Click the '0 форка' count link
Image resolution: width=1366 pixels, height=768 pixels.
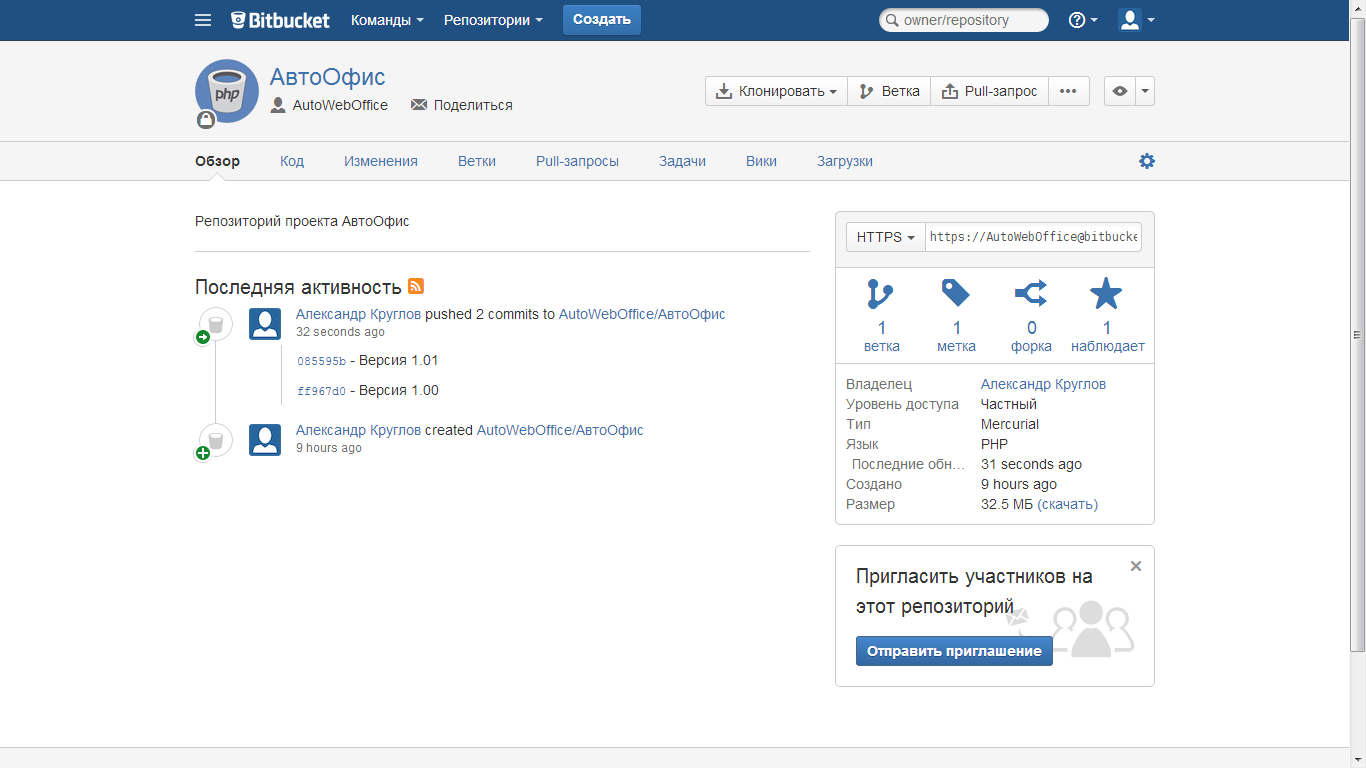pos(1031,337)
